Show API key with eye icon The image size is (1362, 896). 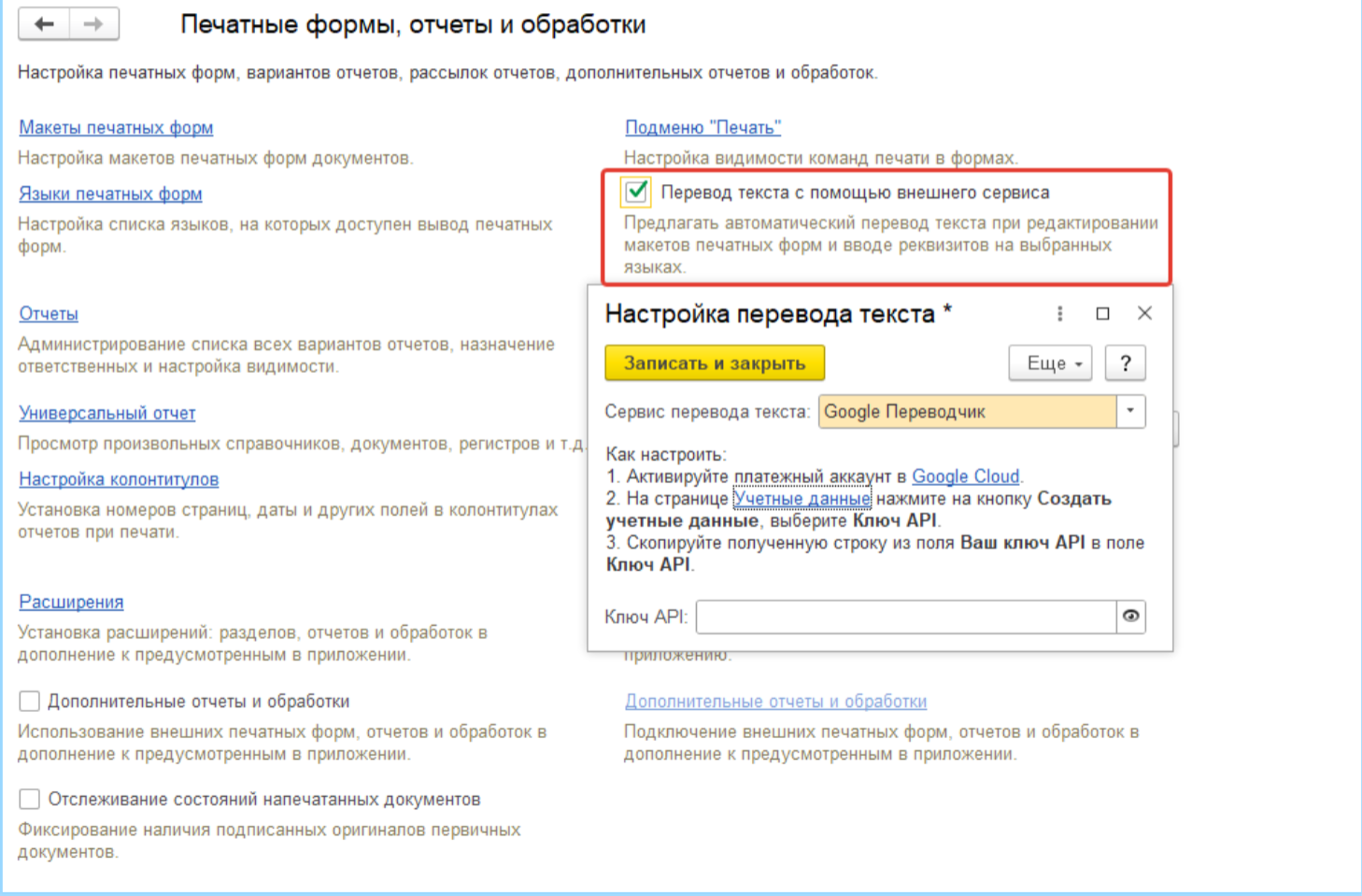(1130, 617)
